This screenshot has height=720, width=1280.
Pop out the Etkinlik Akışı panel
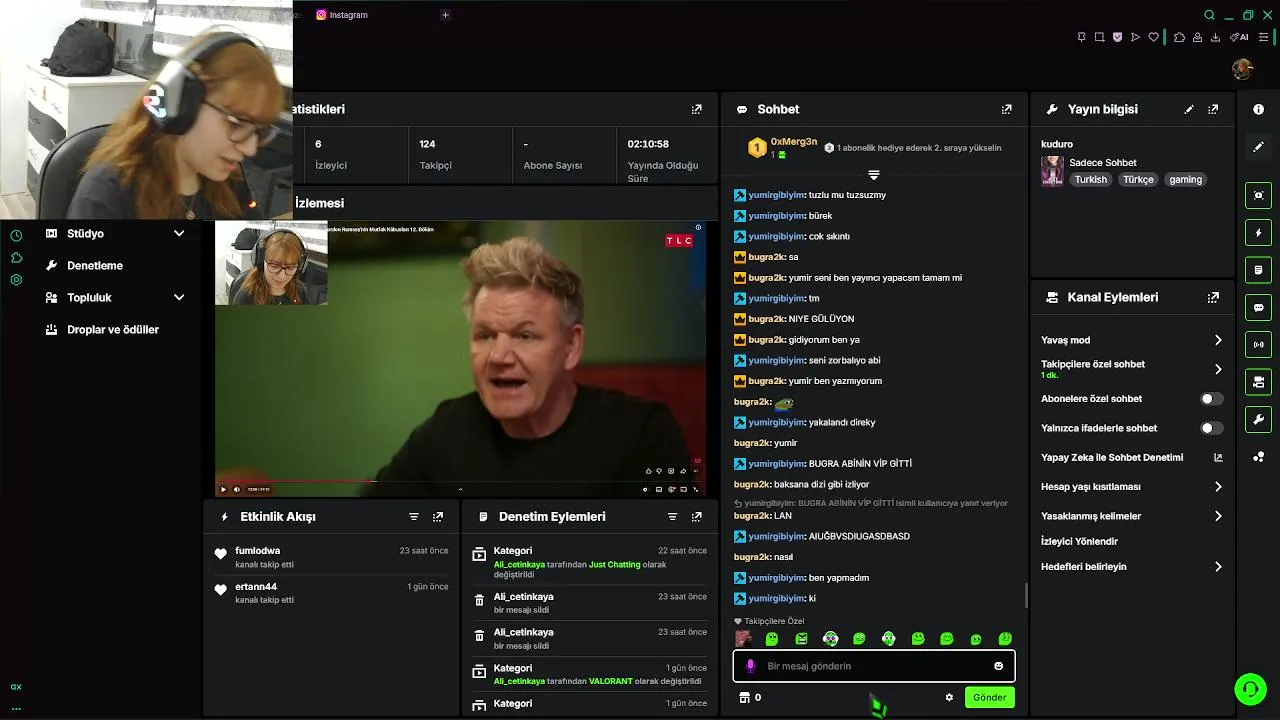438,517
